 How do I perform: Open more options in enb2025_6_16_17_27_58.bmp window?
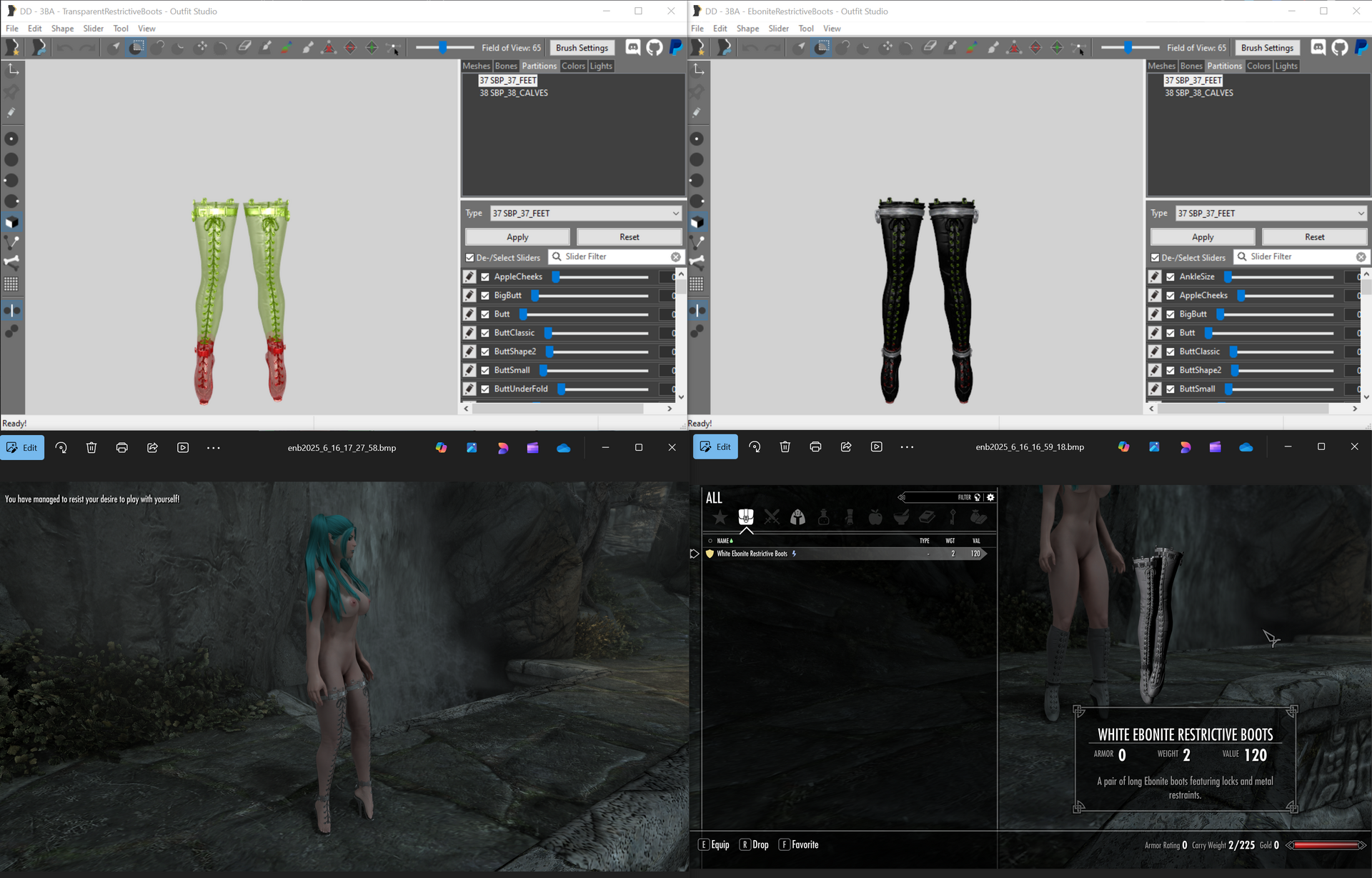coord(213,448)
